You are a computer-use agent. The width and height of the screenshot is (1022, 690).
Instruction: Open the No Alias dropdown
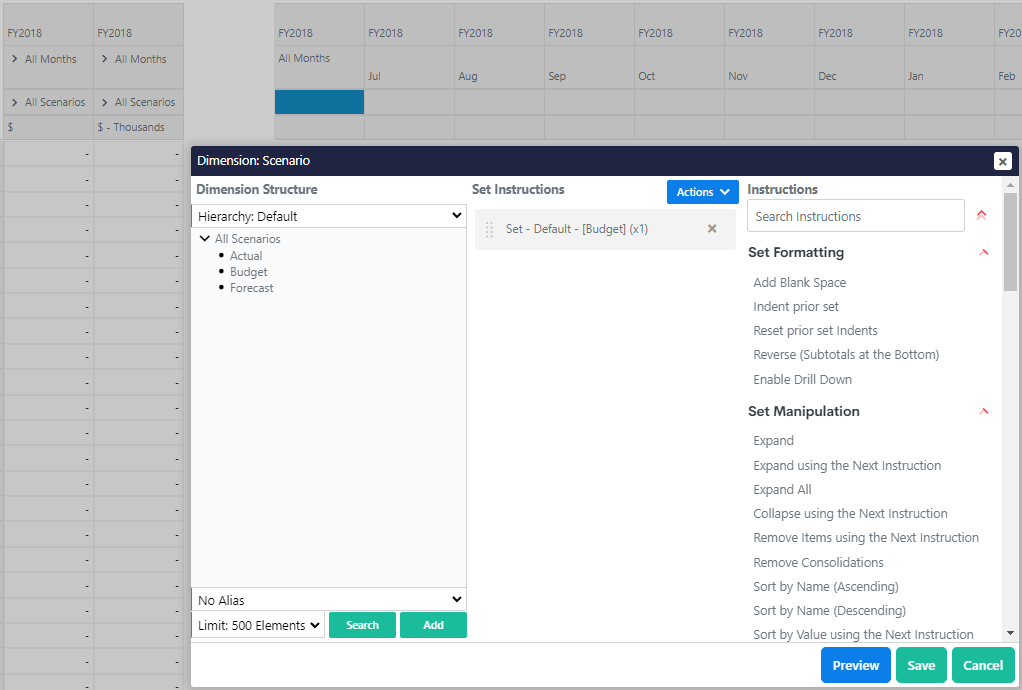[x=328, y=600]
